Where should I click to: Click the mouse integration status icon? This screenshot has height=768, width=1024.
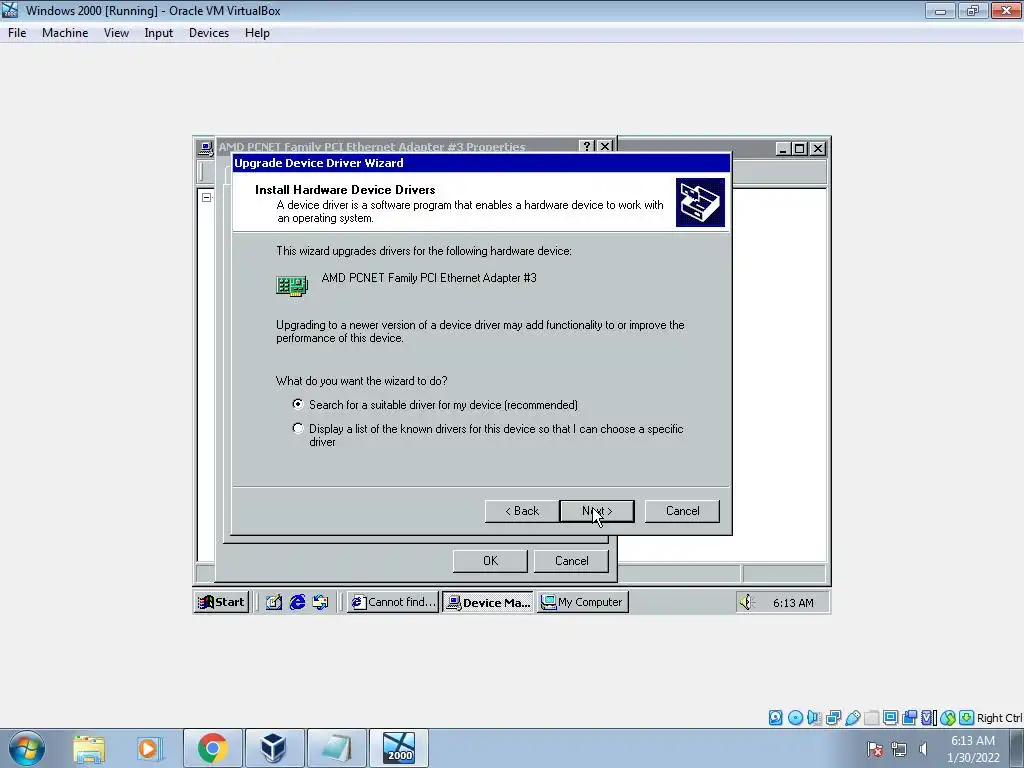(x=948, y=718)
